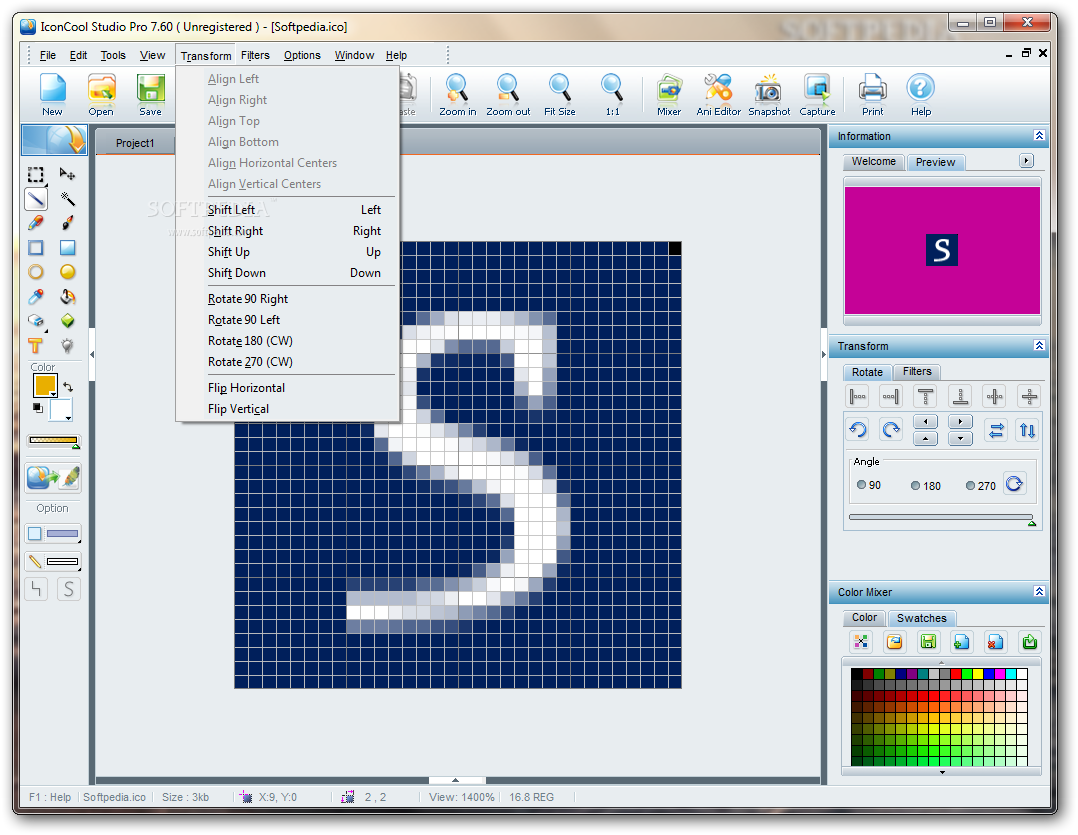Switch to the Preview tab
The height and width of the screenshot is (835, 1078).
click(x=935, y=162)
